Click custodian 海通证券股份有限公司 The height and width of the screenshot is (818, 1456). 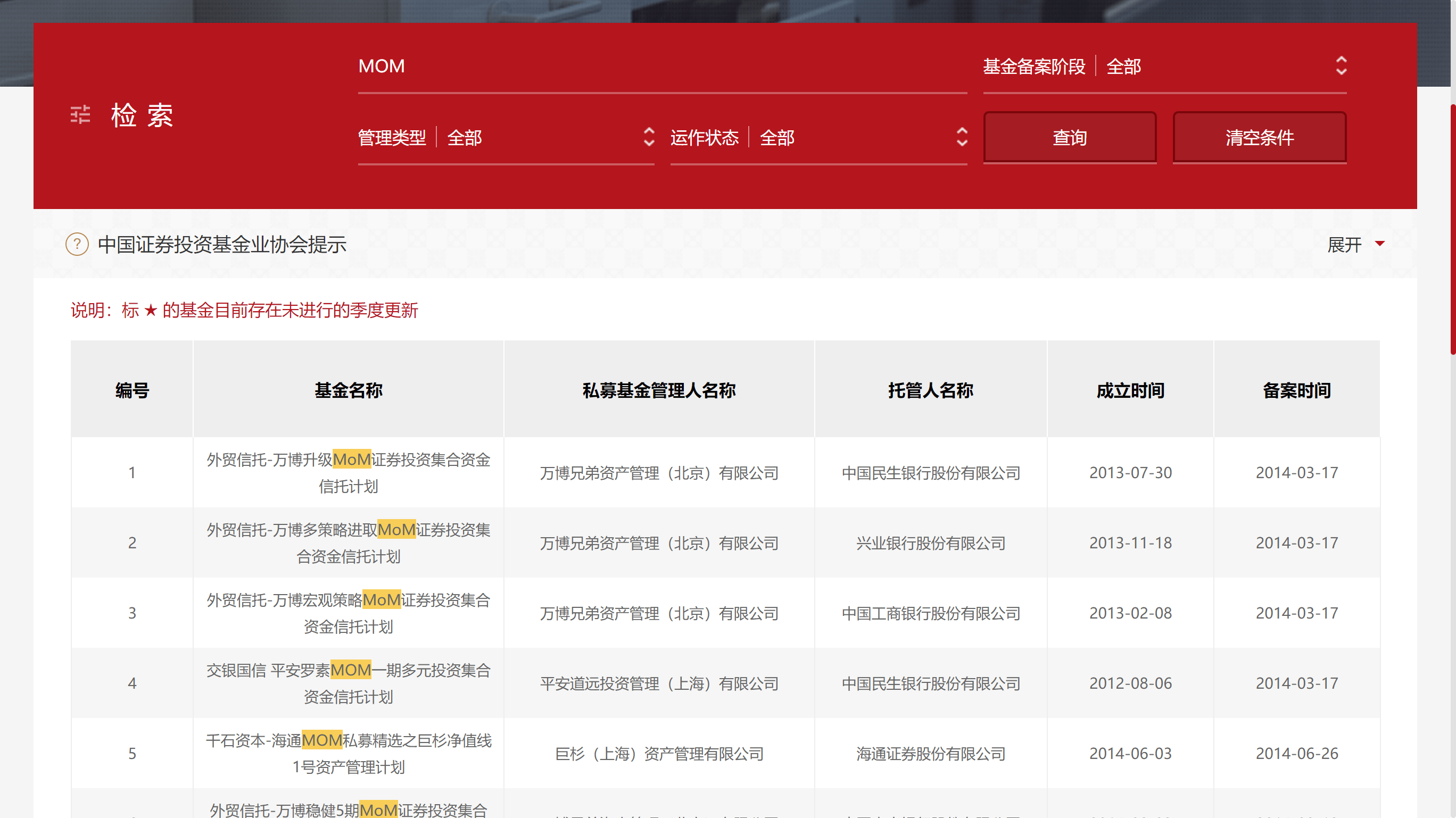tap(930, 754)
